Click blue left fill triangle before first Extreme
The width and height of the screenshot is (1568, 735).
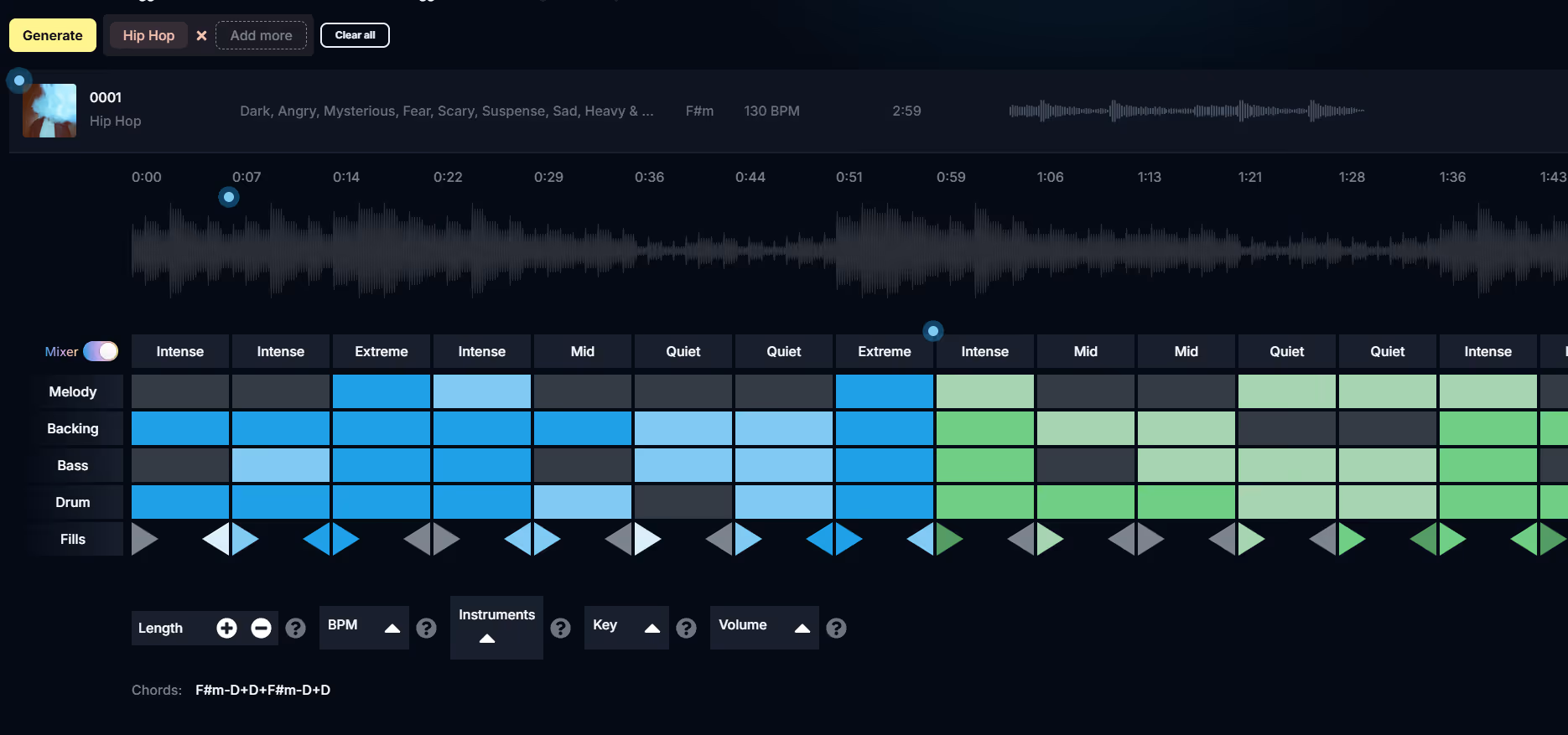coord(318,539)
